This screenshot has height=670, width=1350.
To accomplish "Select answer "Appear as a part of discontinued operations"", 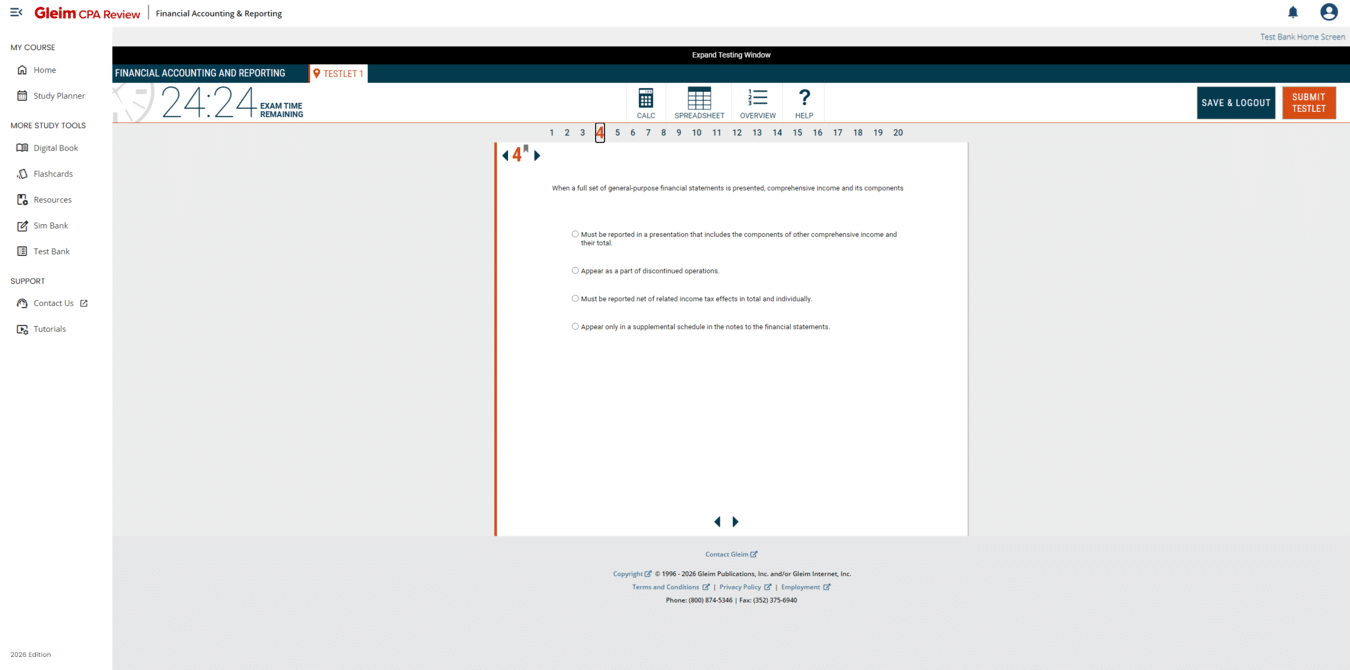I will [575, 270].
